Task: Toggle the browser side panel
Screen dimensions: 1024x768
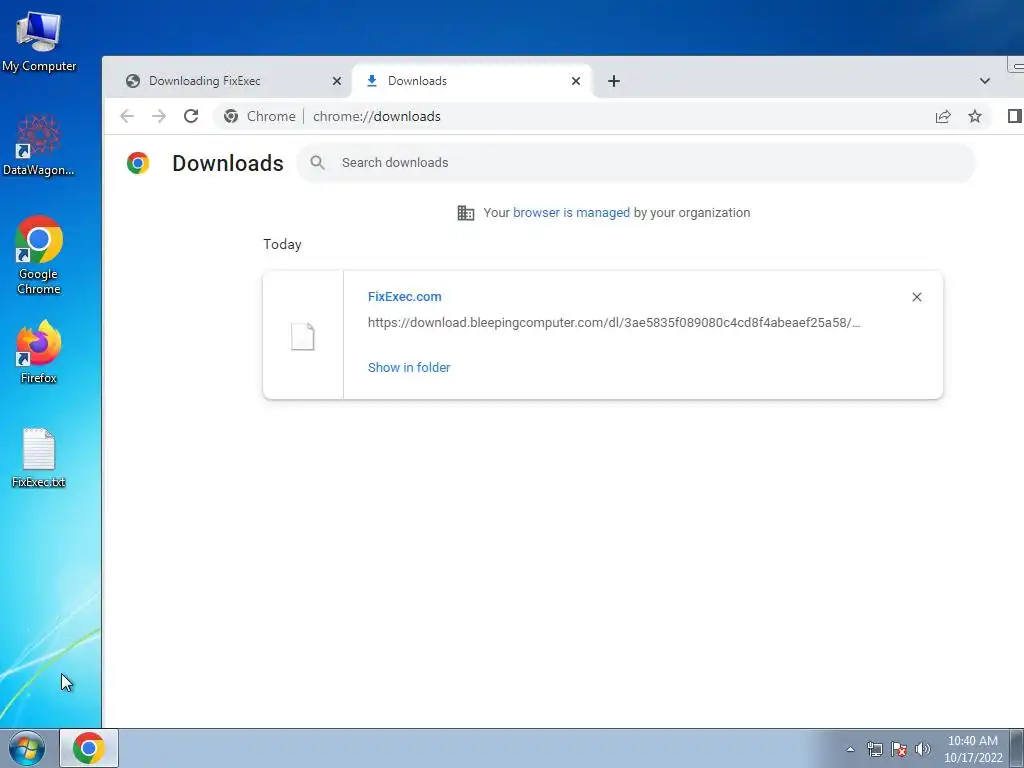Action: [x=1014, y=116]
